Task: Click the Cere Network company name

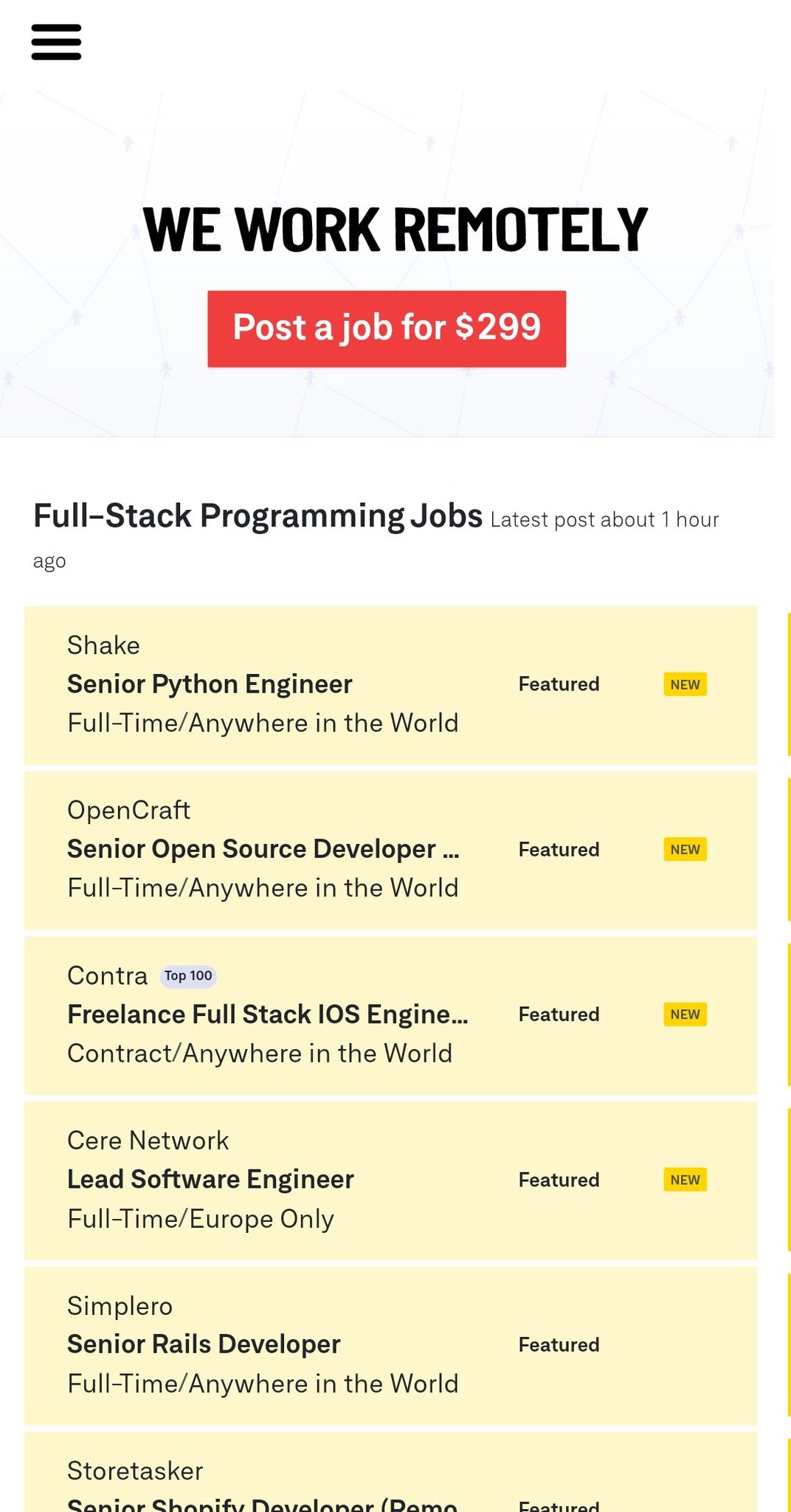Action: pos(148,1141)
